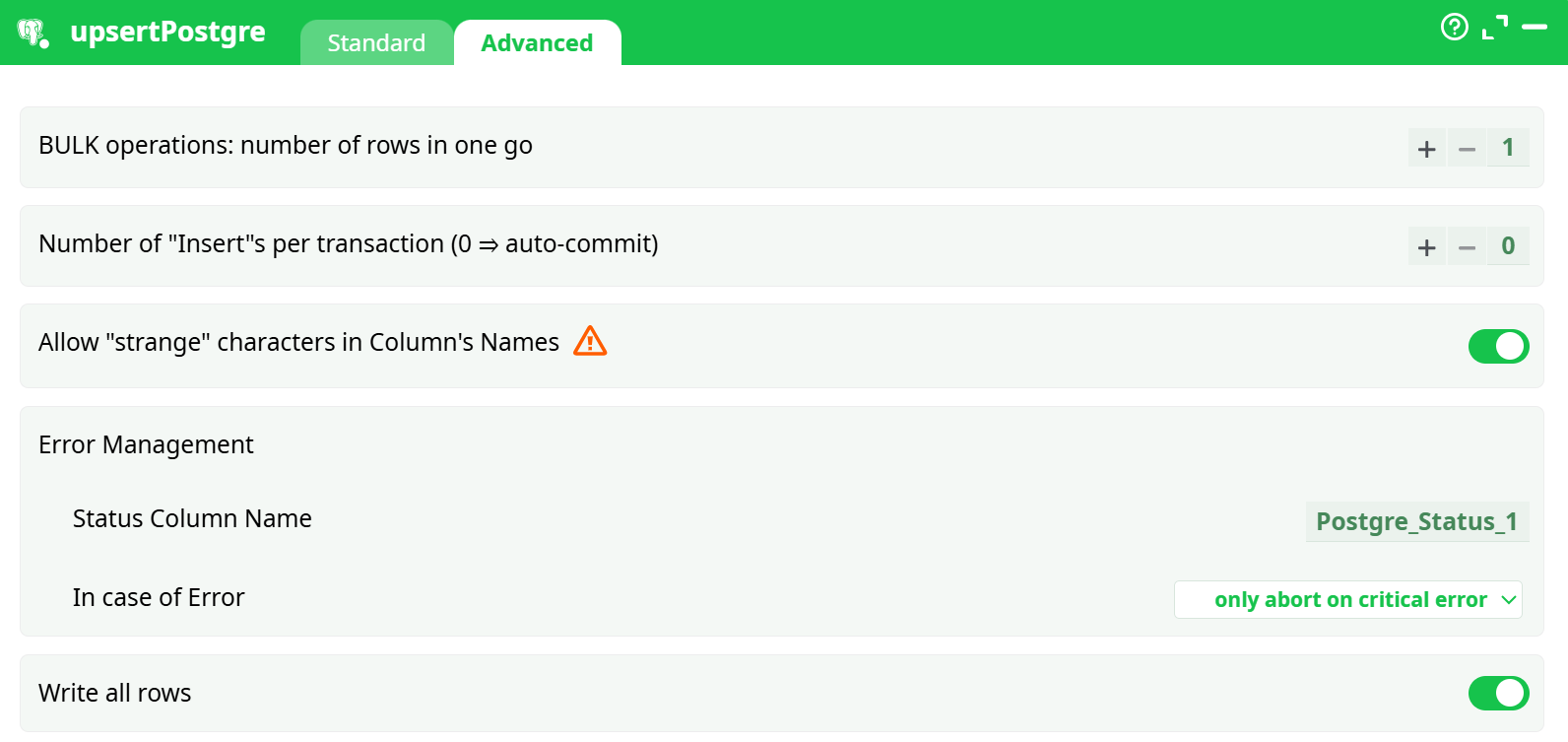1568x742 pixels.
Task: Click the PostgreSQL elephant logo icon
Action: (33, 33)
